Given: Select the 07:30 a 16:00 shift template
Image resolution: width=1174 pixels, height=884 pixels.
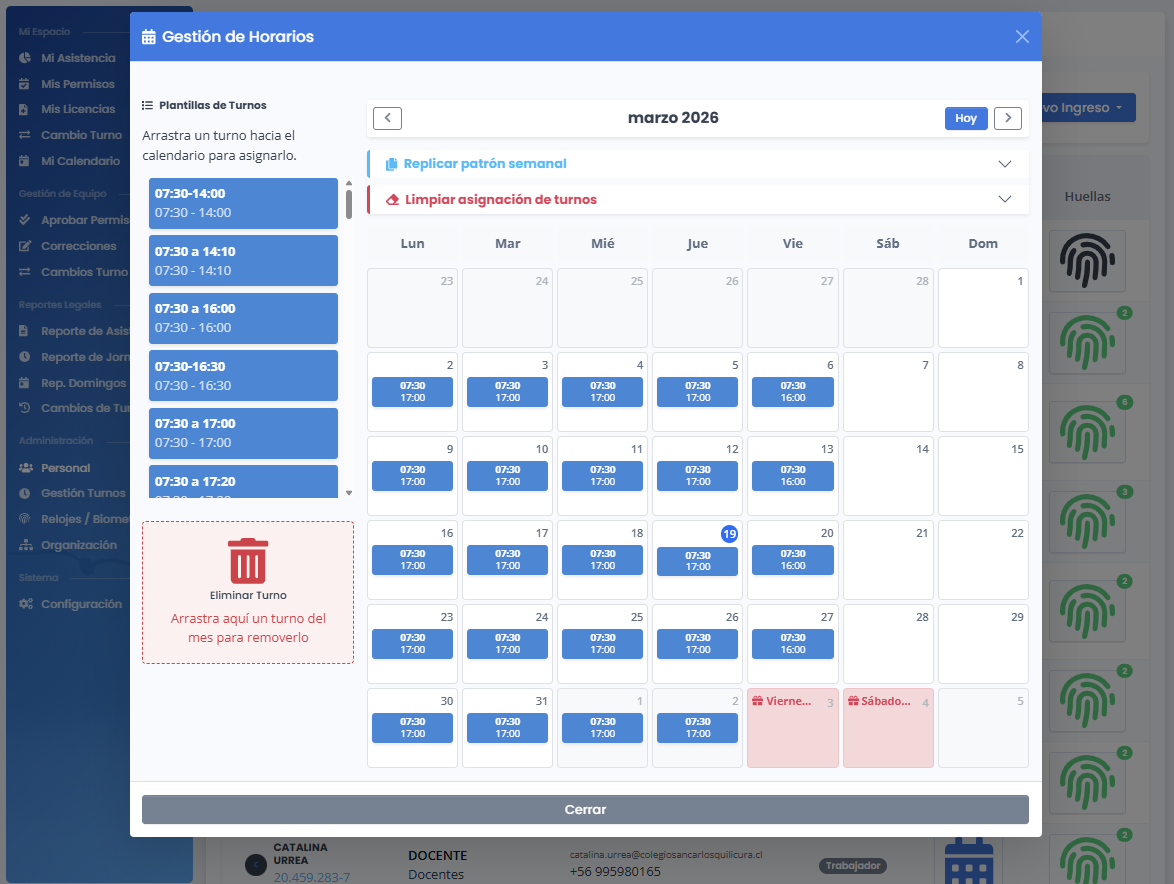Looking at the screenshot, I should [x=243, y=318].
